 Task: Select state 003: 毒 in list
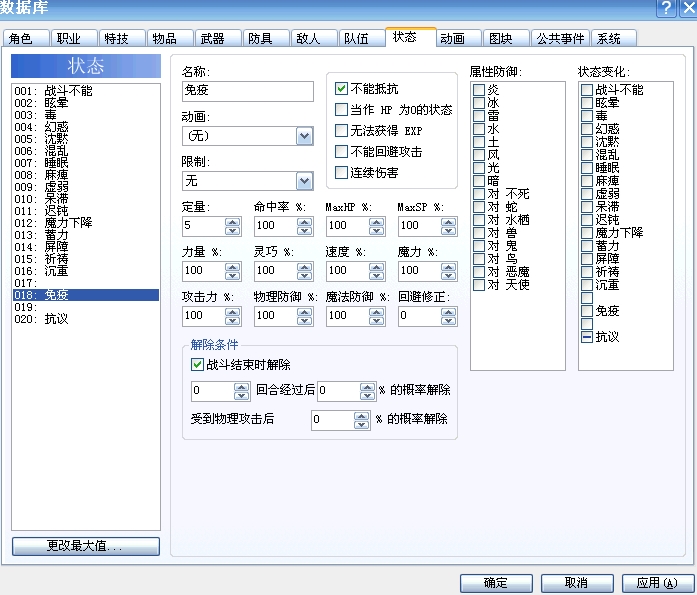coord(86,115)
